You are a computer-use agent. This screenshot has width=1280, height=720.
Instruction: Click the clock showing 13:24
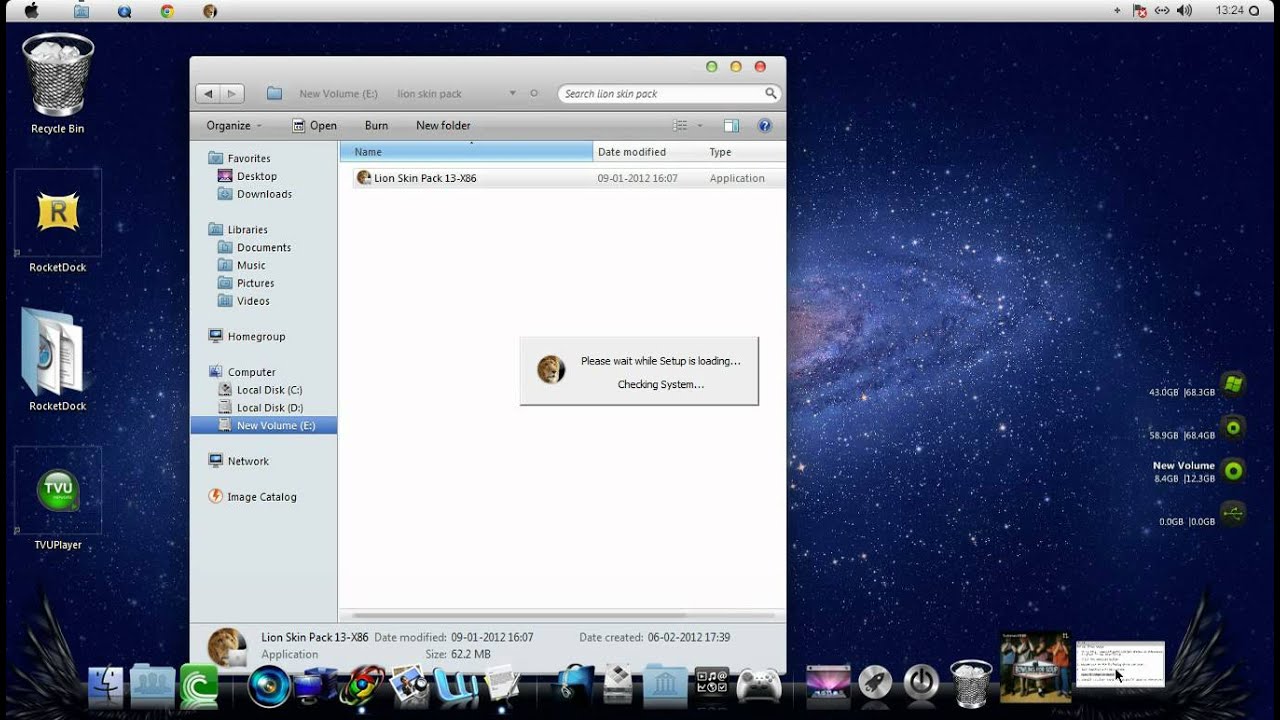point(1230,10)
